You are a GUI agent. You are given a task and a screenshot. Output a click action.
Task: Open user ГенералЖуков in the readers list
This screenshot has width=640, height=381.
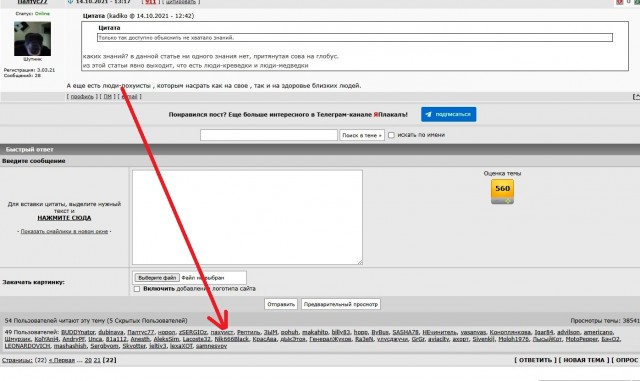[x=330, y=339]
